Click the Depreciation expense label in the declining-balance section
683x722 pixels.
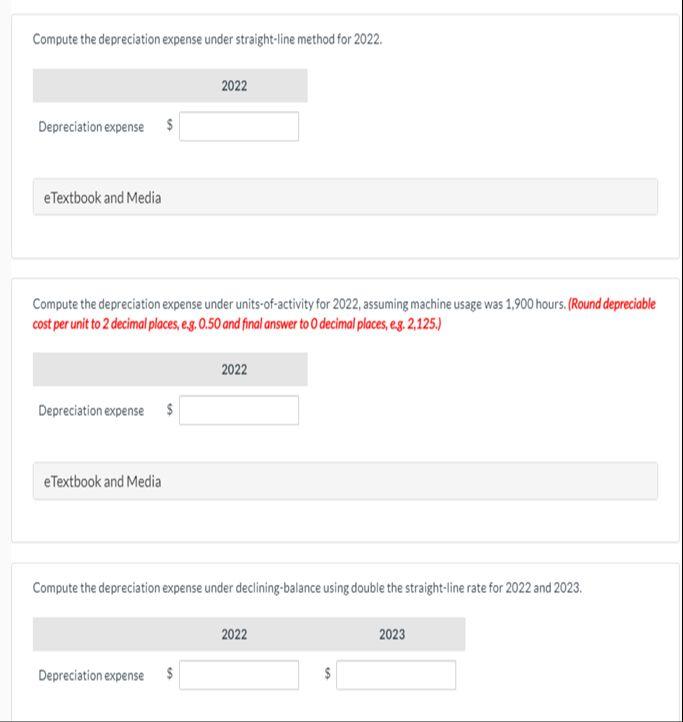(x=91, y=675)
